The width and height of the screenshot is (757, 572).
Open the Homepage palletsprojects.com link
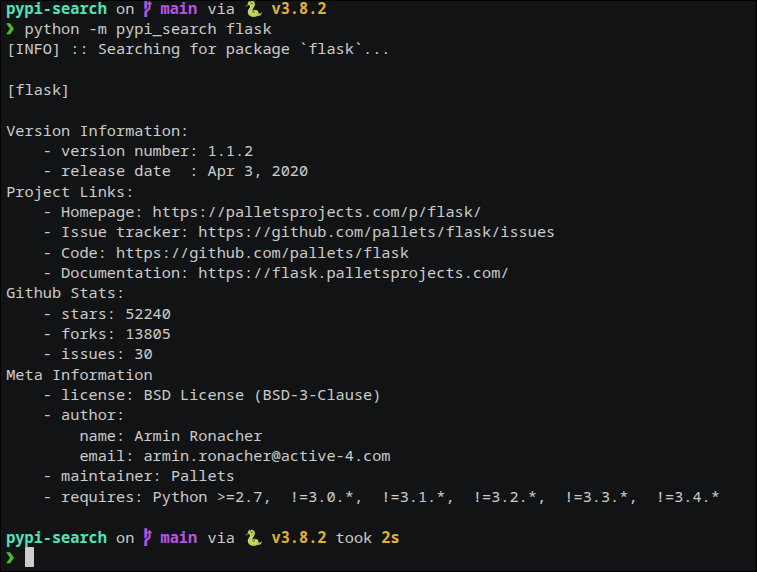click(317, 212)
